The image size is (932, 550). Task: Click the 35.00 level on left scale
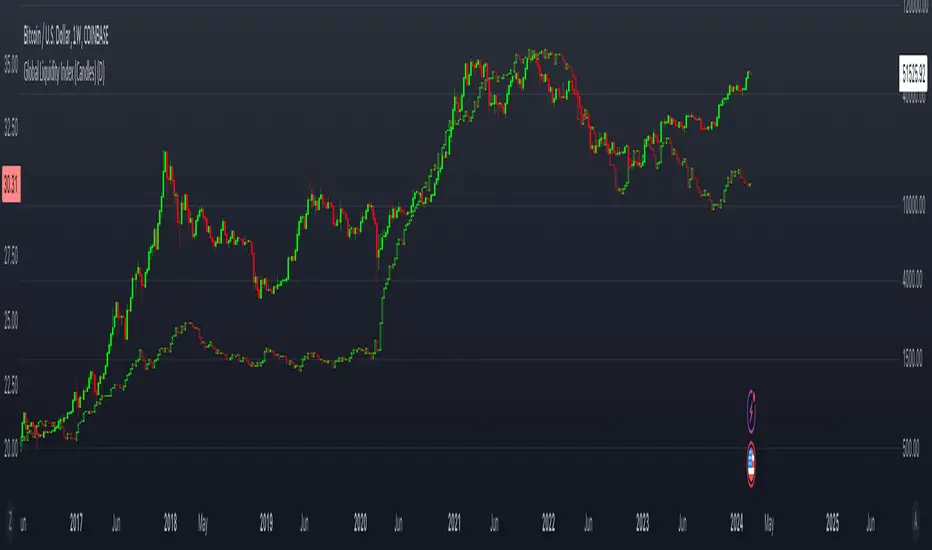pos(12,67)
